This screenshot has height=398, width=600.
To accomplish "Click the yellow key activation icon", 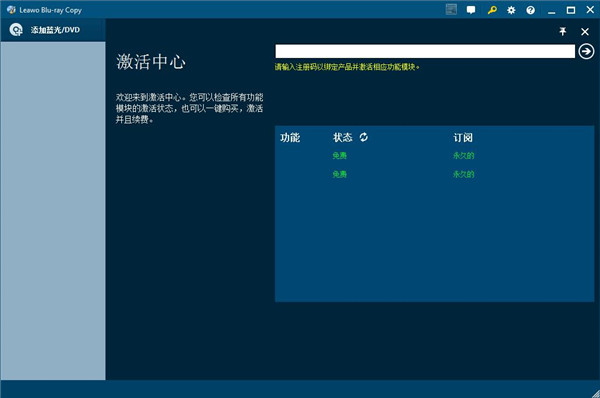I will coord(492,10).
